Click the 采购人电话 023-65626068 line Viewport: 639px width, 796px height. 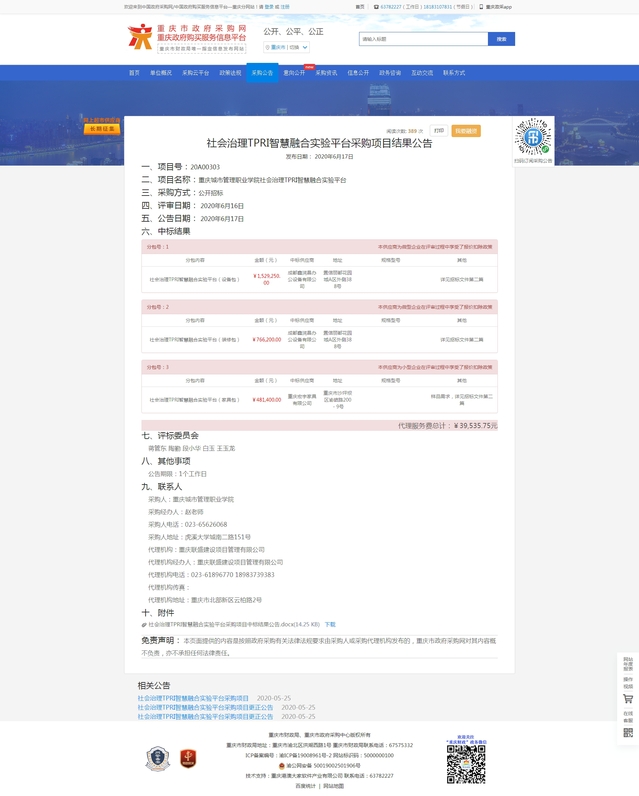[188, 524]
